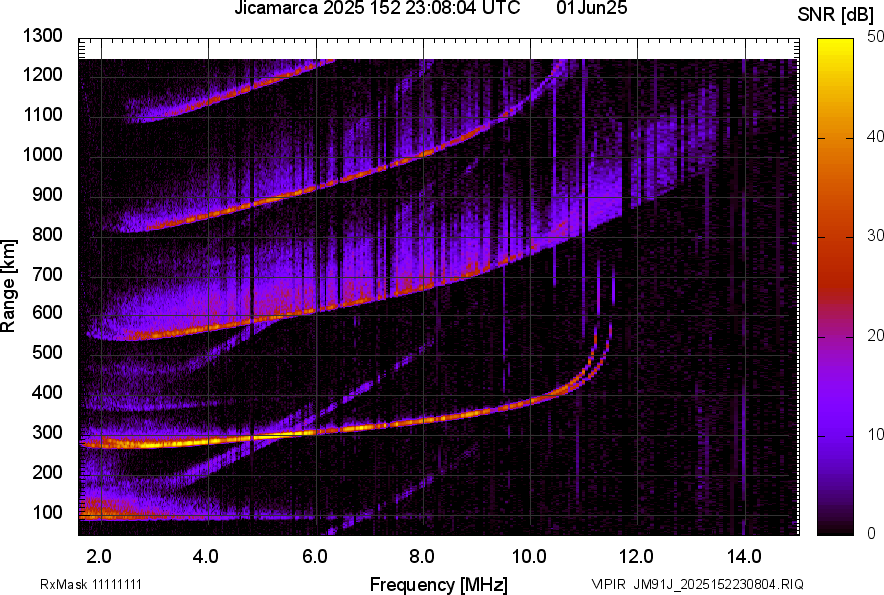Click the 1300 range tick label
Screen dimensions: 884x595
42,36
